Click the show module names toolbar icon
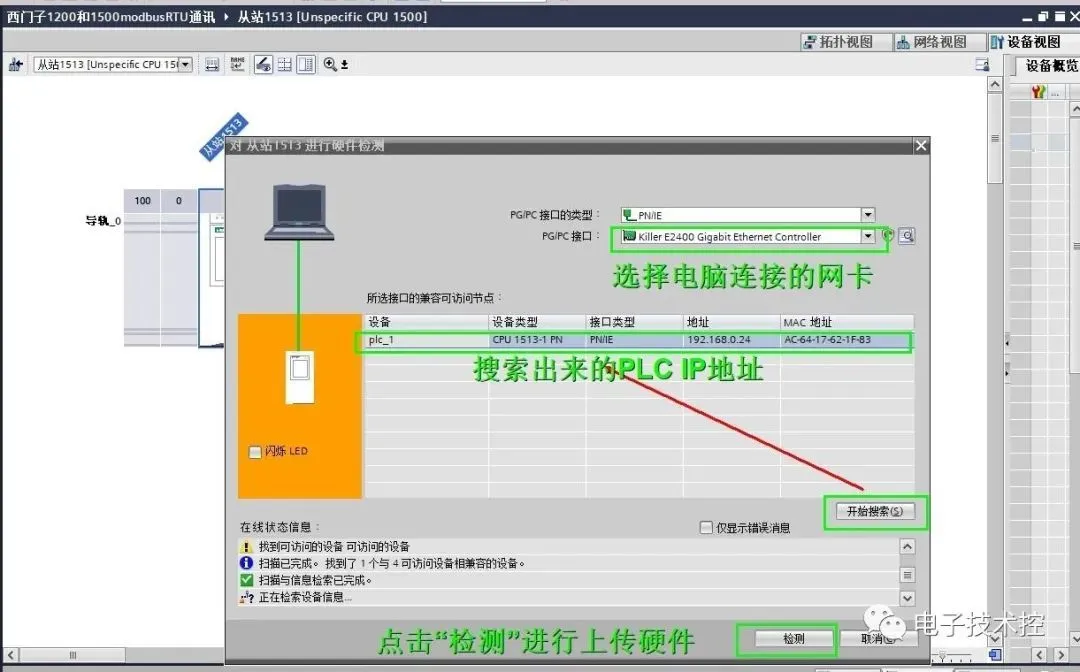Screen dimensions: 1080x672 238,65
